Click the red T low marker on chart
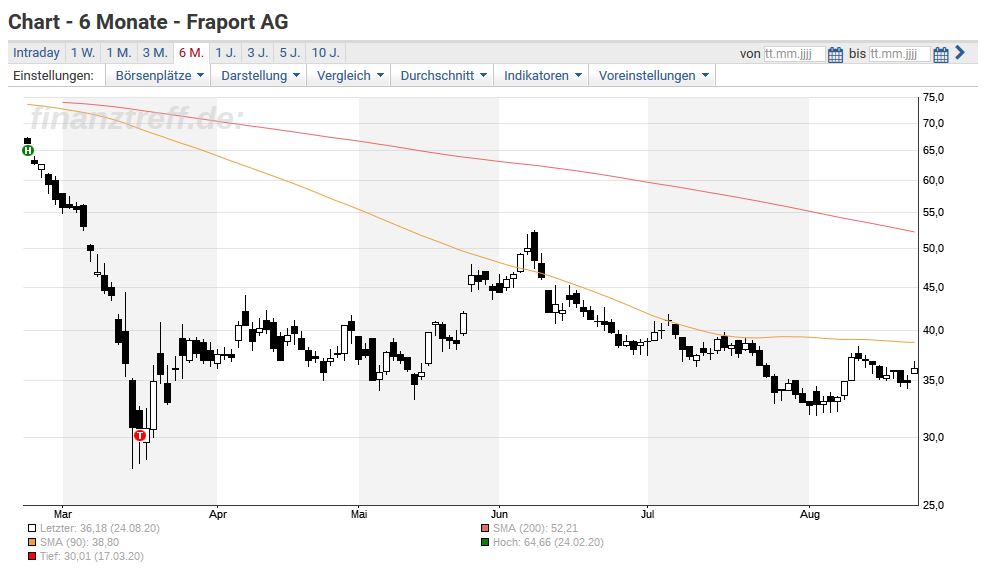The height and width of the screenshot is (578, 985). (139, 435)
